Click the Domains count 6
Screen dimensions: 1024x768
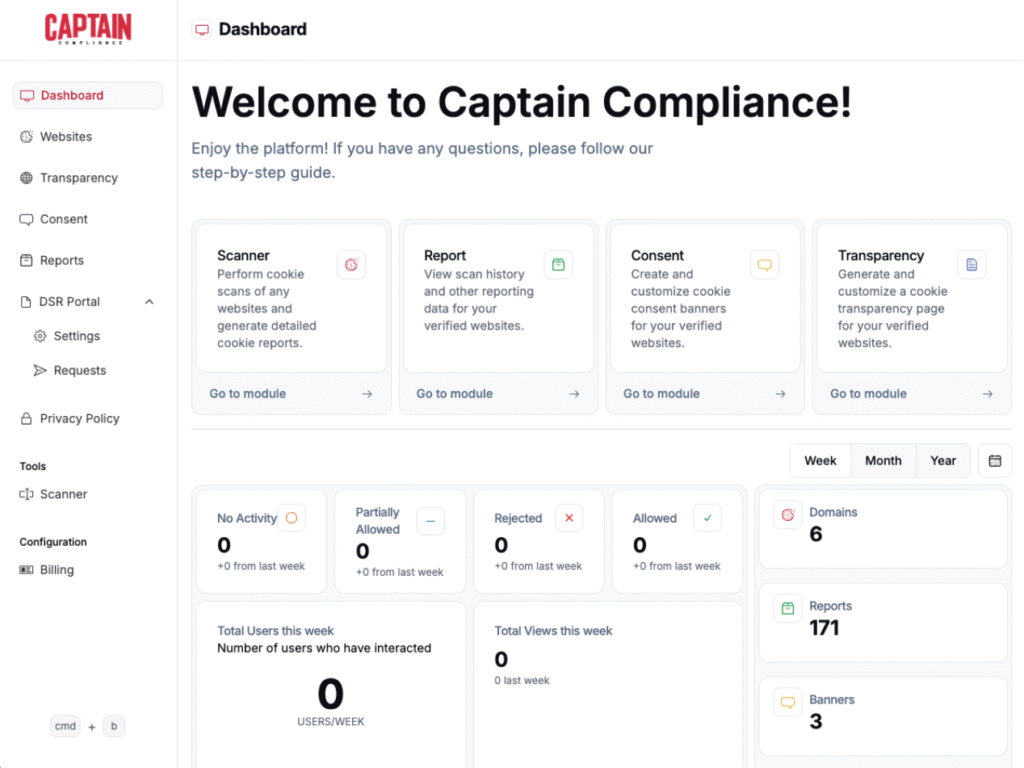click(x=816, y=534)
